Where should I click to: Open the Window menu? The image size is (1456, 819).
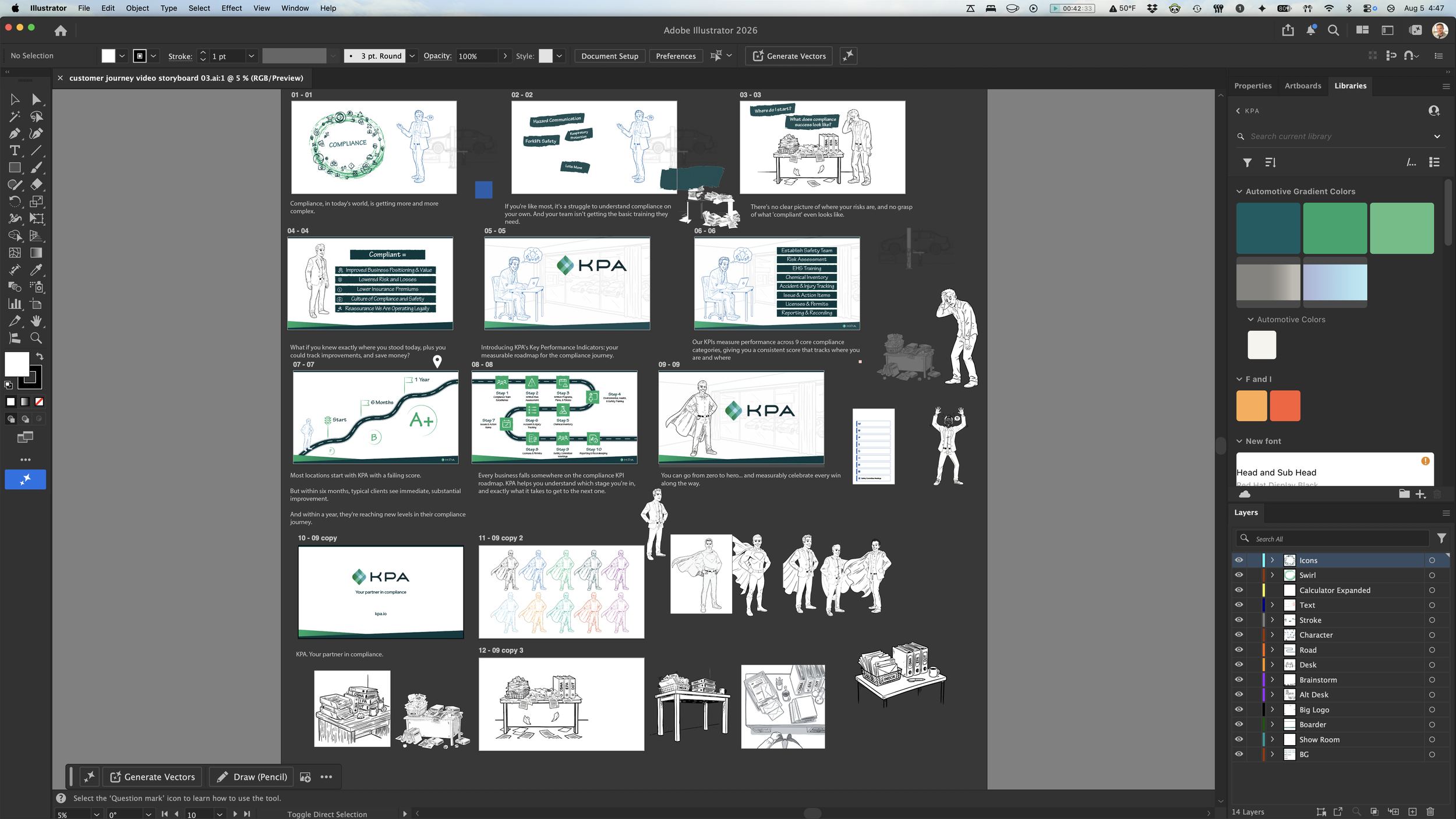[x=295, y=8]
